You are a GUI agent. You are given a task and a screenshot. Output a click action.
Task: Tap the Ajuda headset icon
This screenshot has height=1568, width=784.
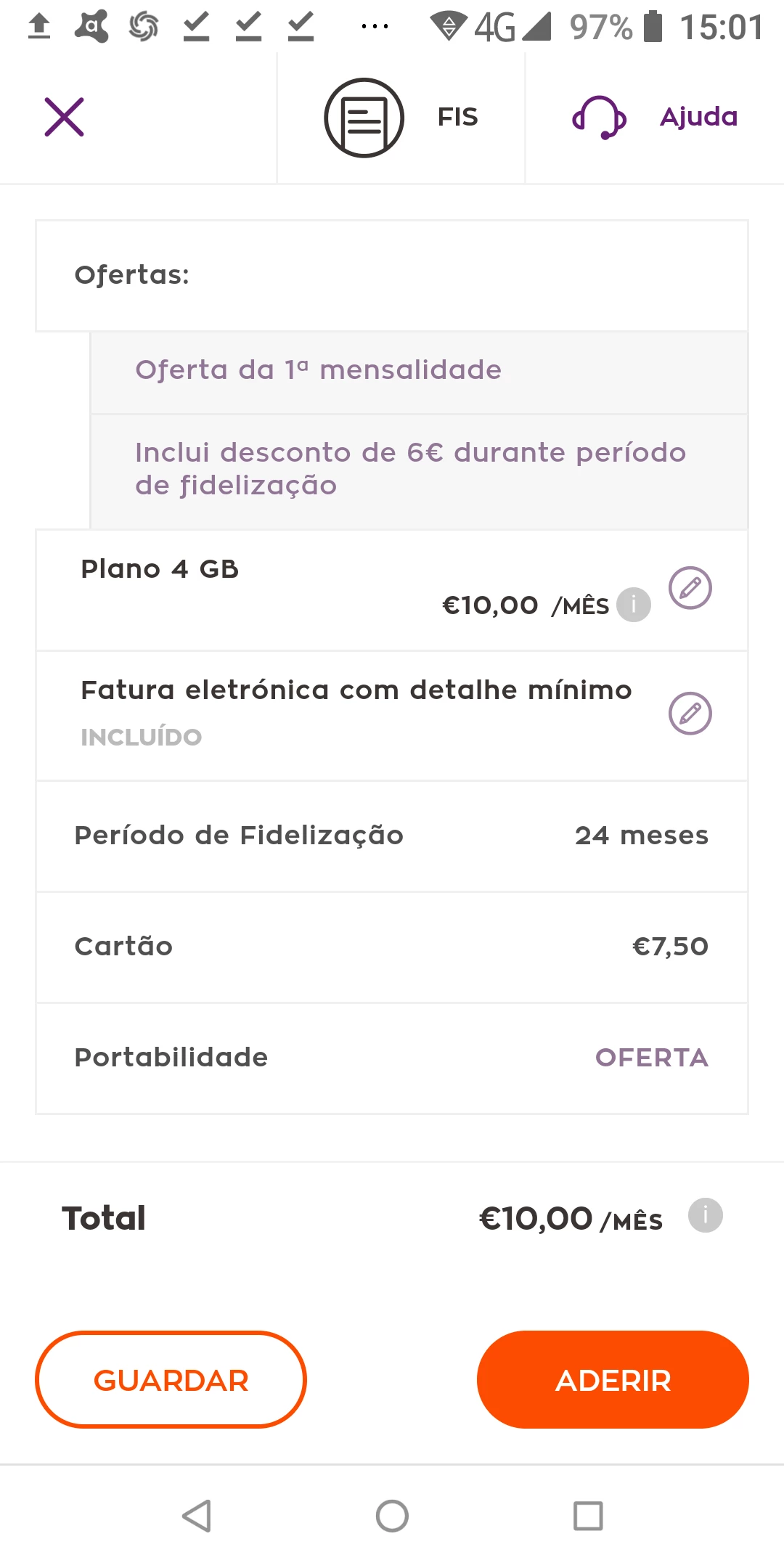pyautogui.click(x=599, y=118)
